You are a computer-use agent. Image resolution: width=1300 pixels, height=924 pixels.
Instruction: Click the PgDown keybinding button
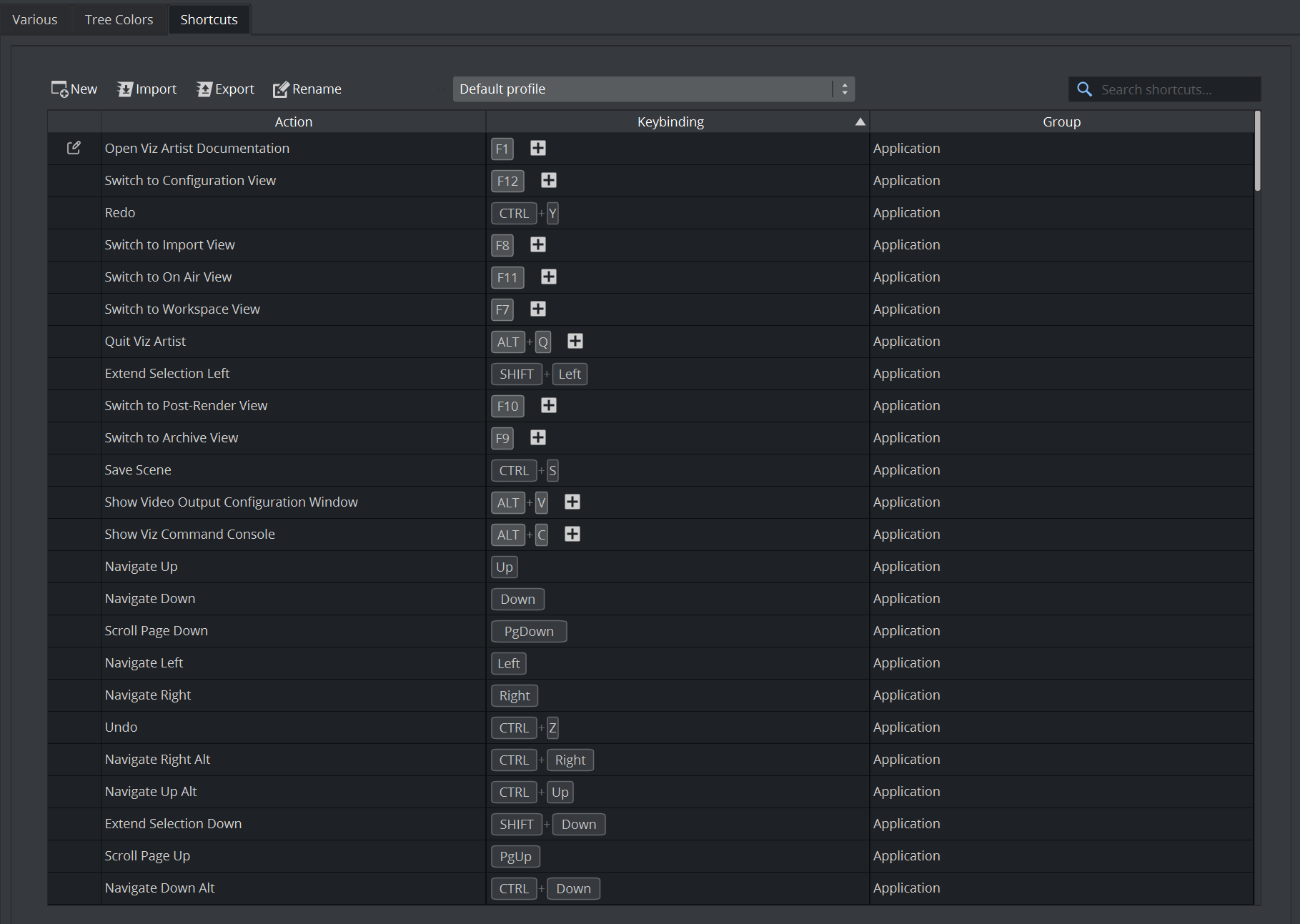(x=529, y=631)
